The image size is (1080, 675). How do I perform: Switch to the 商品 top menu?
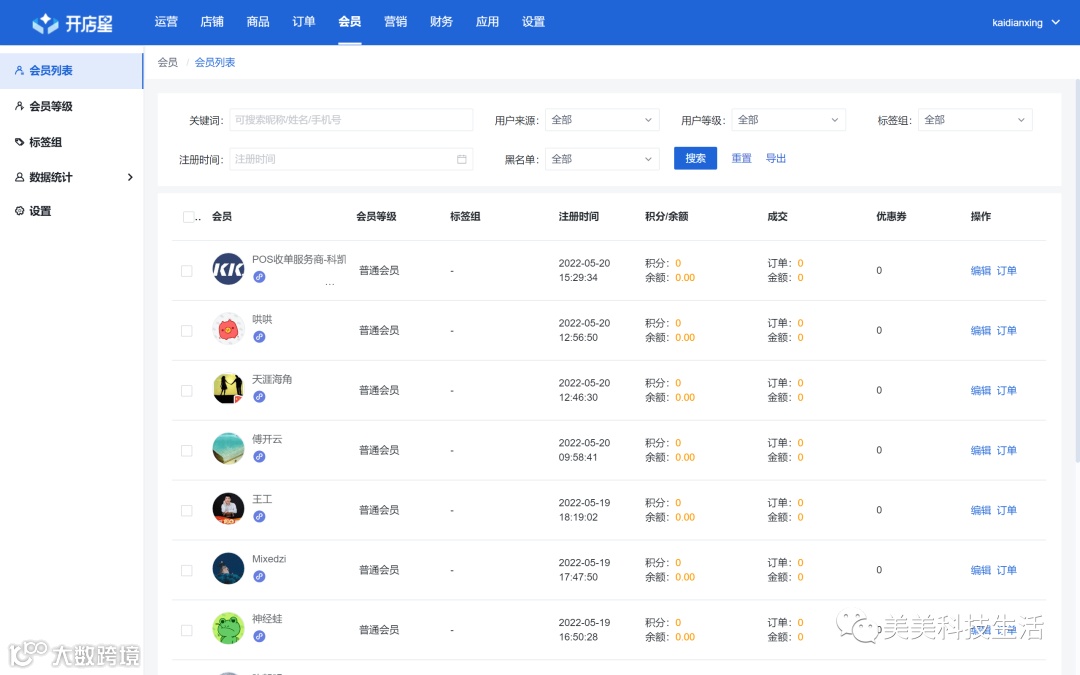tap(258, 22)
